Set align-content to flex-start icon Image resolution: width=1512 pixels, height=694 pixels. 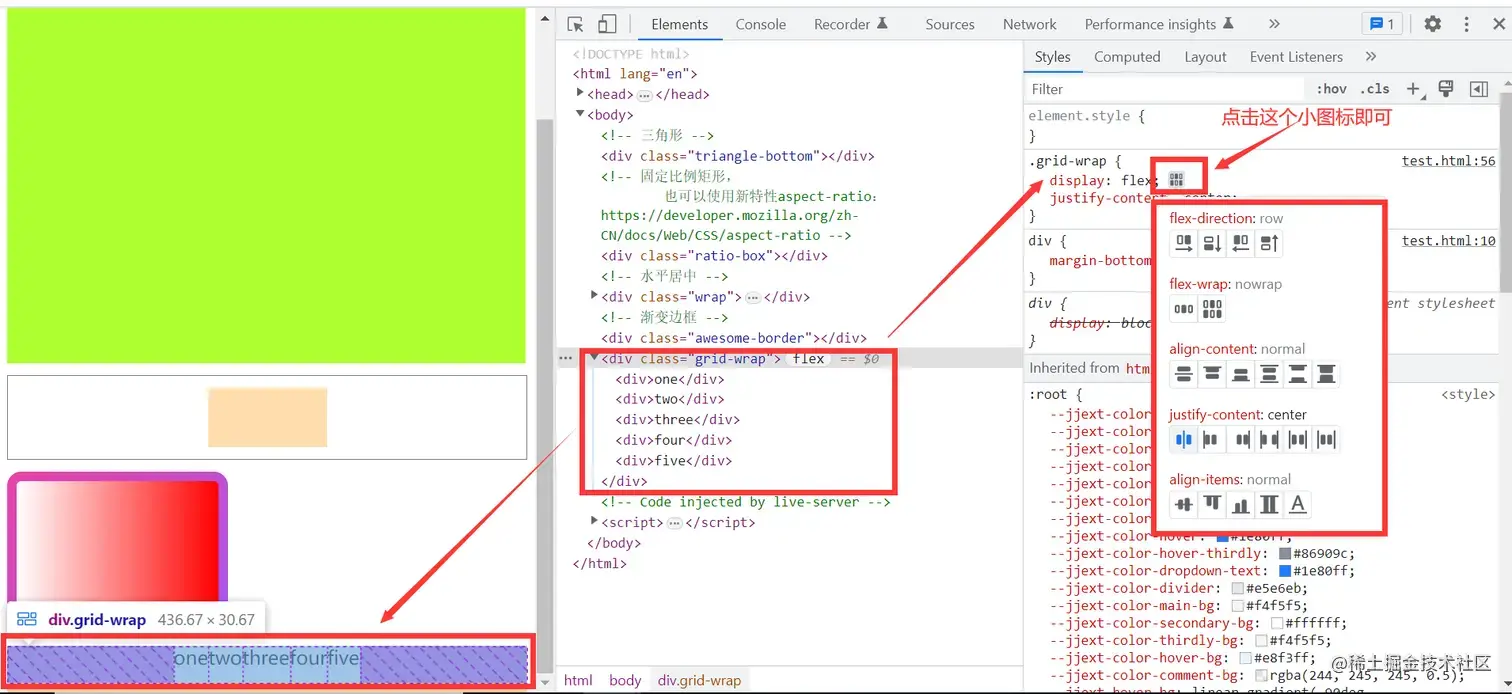[x=1212, y=374]
